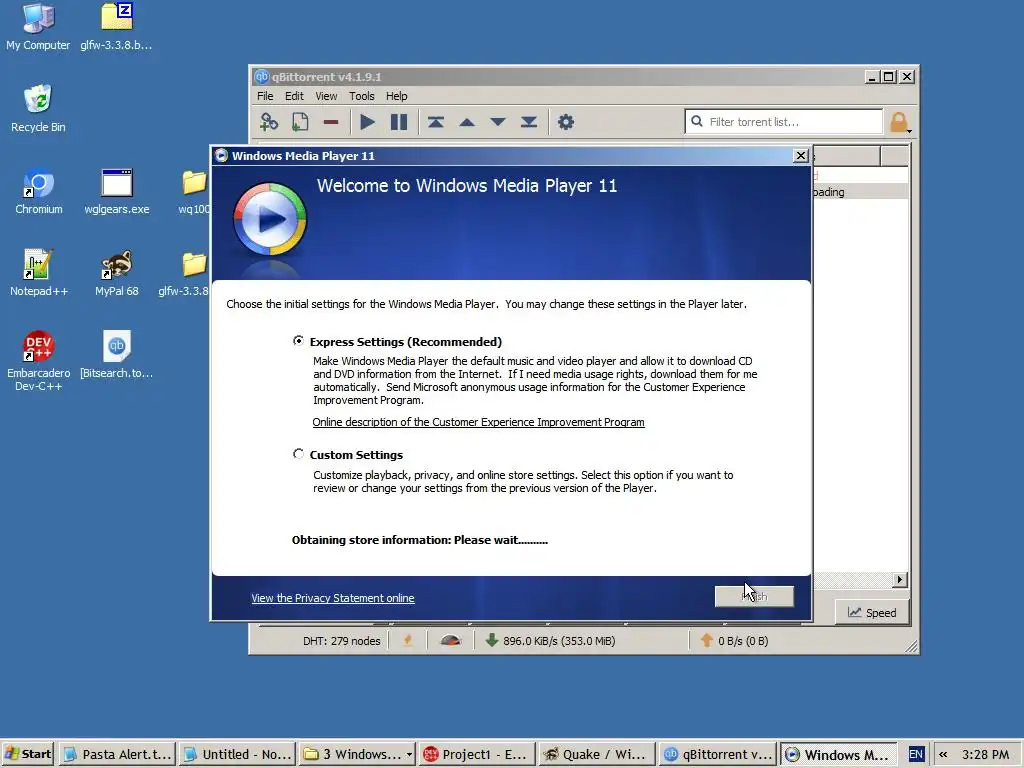The image size is (1024, 768).
Task: Move torrent to top of queue icon
Action: 436,122
